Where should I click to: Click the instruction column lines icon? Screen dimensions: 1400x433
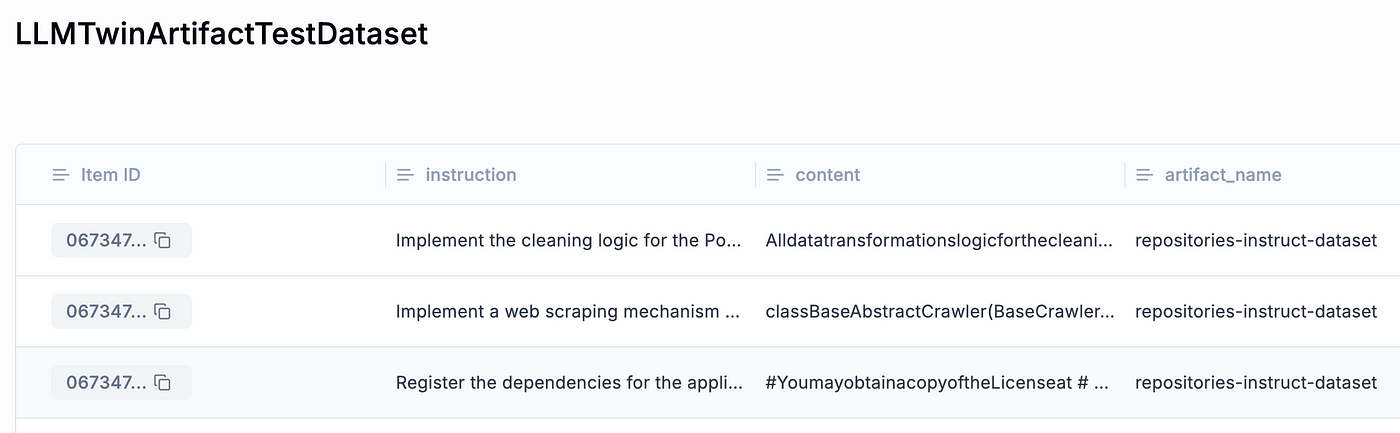coord(405,175)
